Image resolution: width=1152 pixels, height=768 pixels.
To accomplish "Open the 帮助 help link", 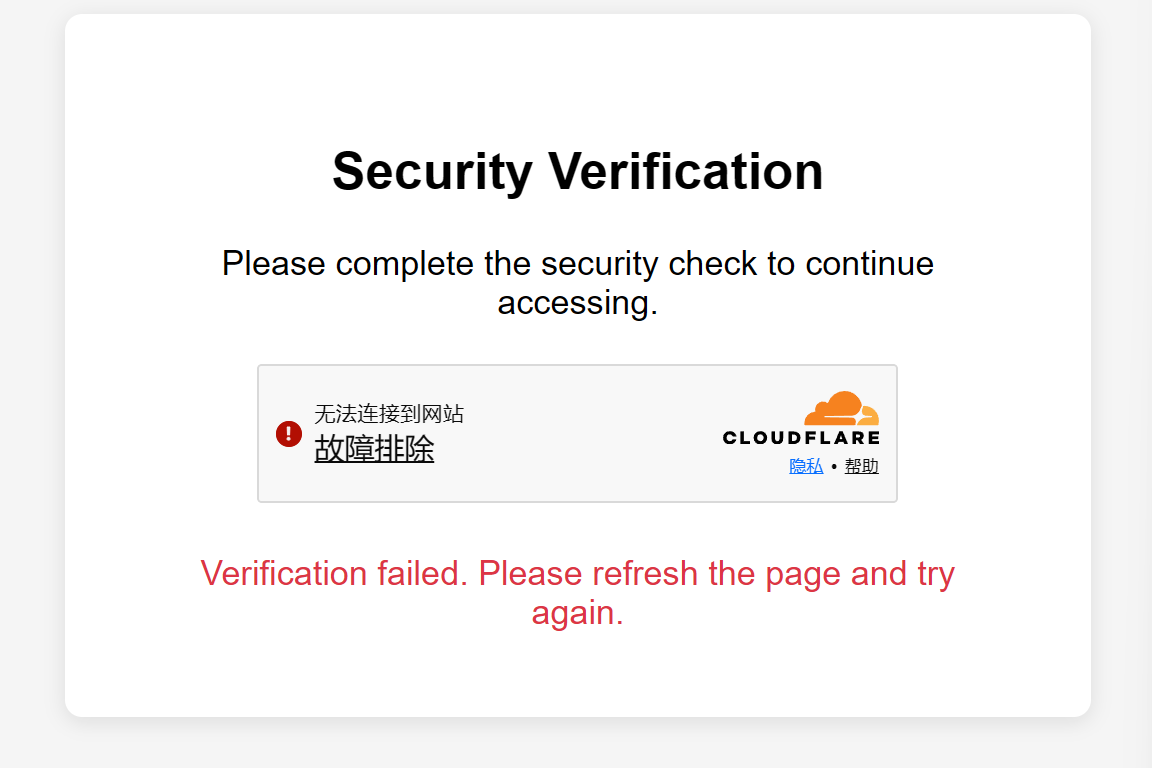I will click(x=861, y=466).
